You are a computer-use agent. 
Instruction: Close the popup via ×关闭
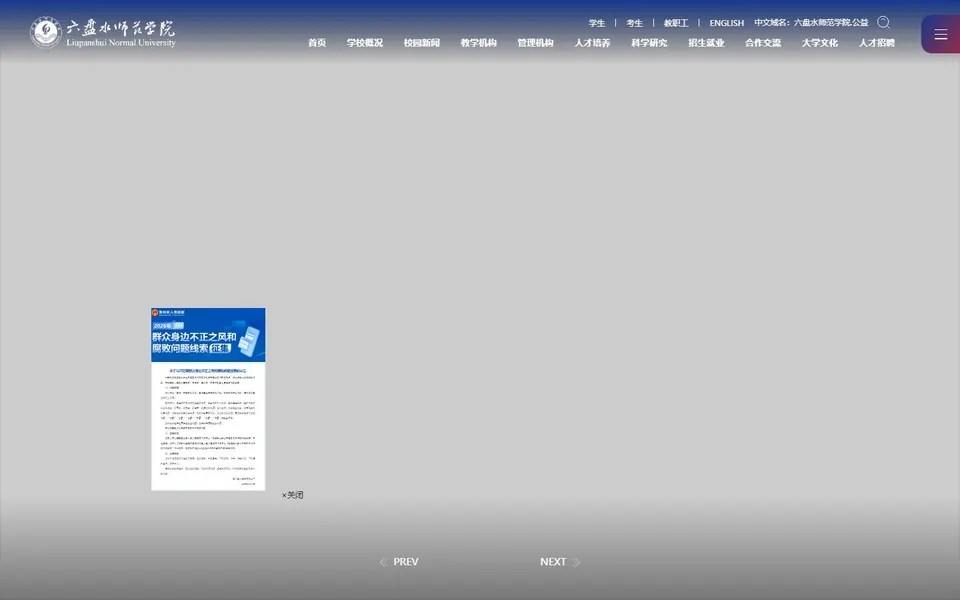click(x=292, y=495)
